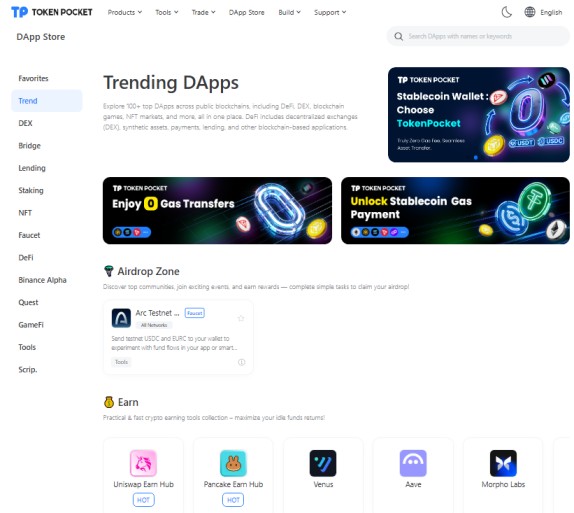The image size is (574, 513).
Task: Expand the Support menu
Action: pyautogui.click(x=330, y=12)
